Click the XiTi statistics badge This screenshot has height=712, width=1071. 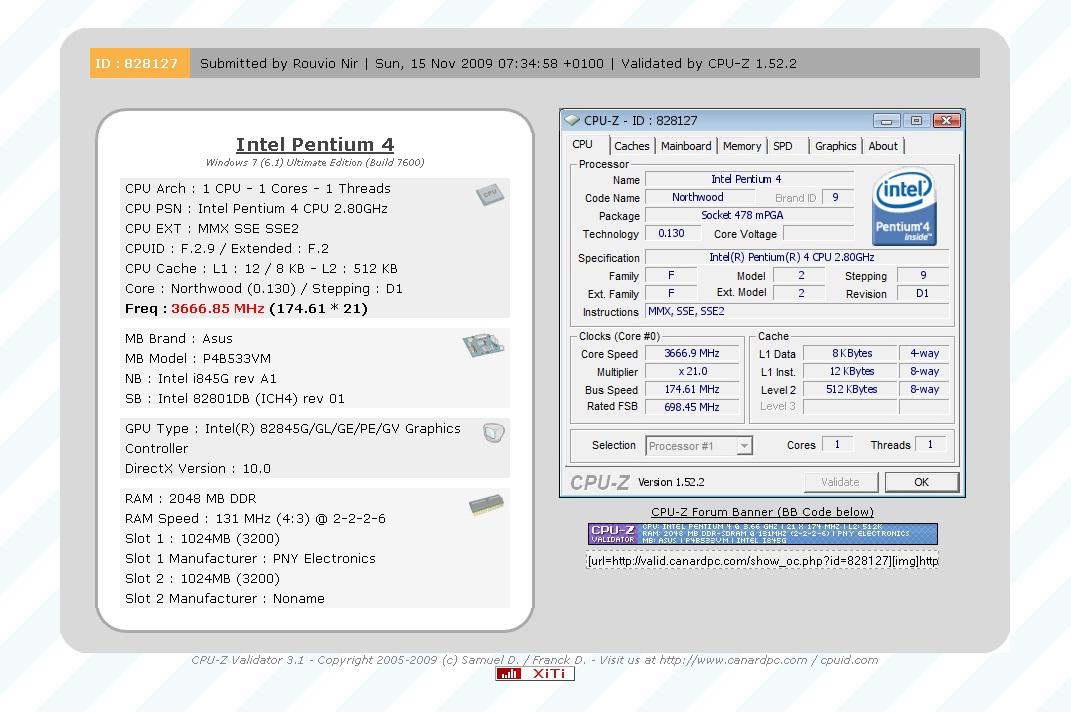535,674
